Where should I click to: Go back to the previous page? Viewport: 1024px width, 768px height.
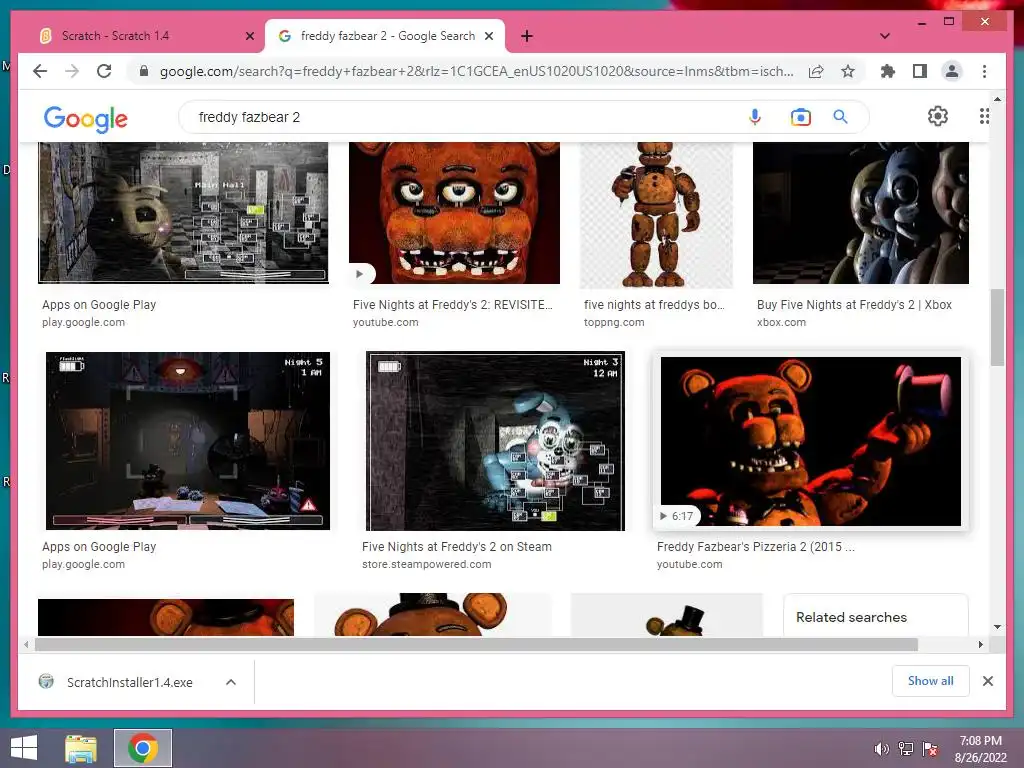tap(40, 71)
